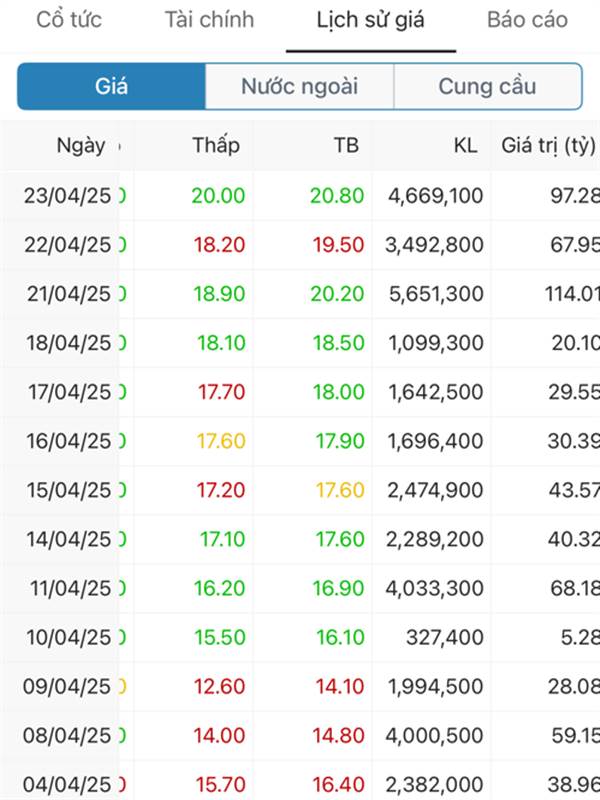Screen dimensions: 600x800
Task: Click low price 14.00
Action: (219, 735)
